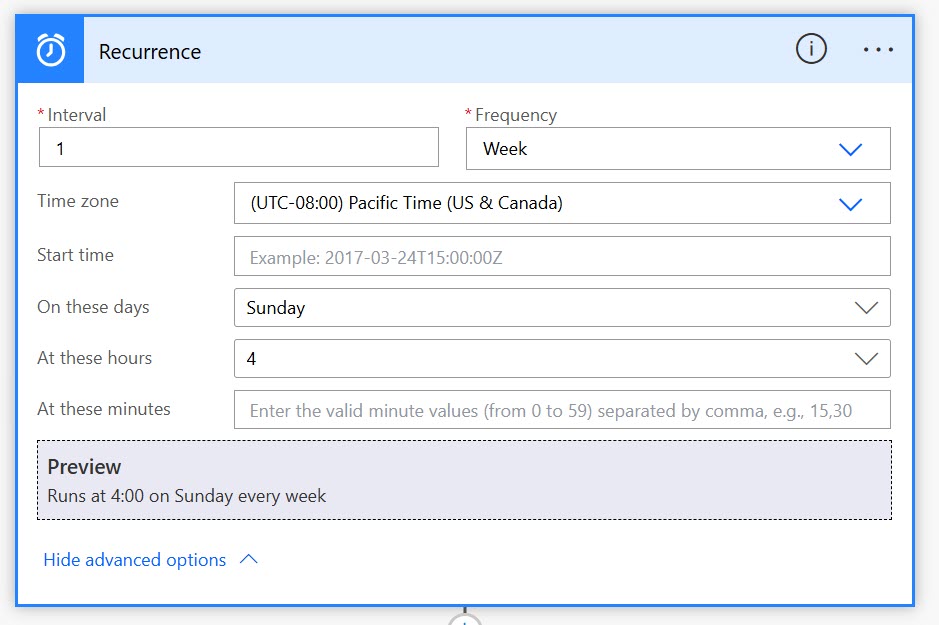The height and width of the screenshot is (625, 939).
Task: Click the Recurrence alarm clock icon
Action: point(49,49)
